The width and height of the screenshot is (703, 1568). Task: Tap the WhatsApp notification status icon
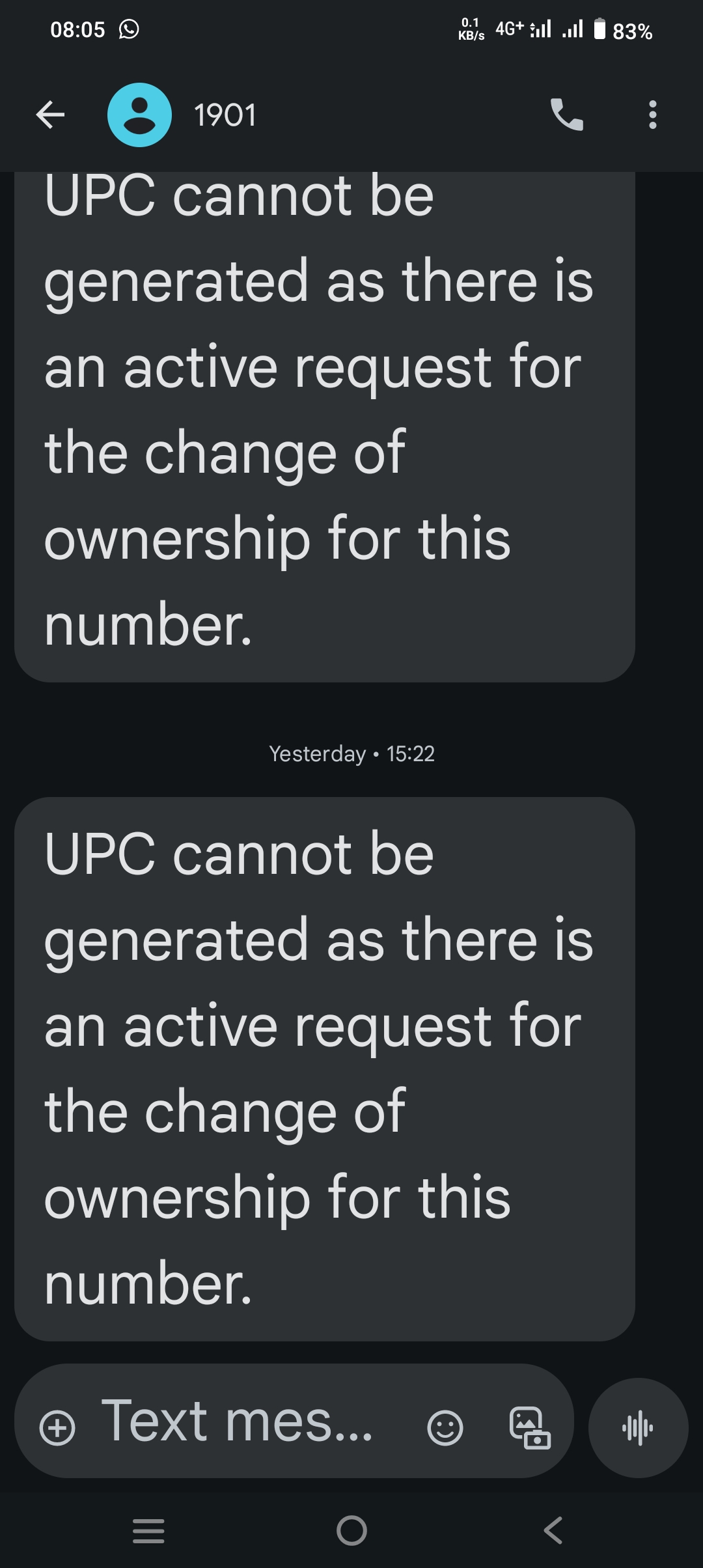(129, 29)
